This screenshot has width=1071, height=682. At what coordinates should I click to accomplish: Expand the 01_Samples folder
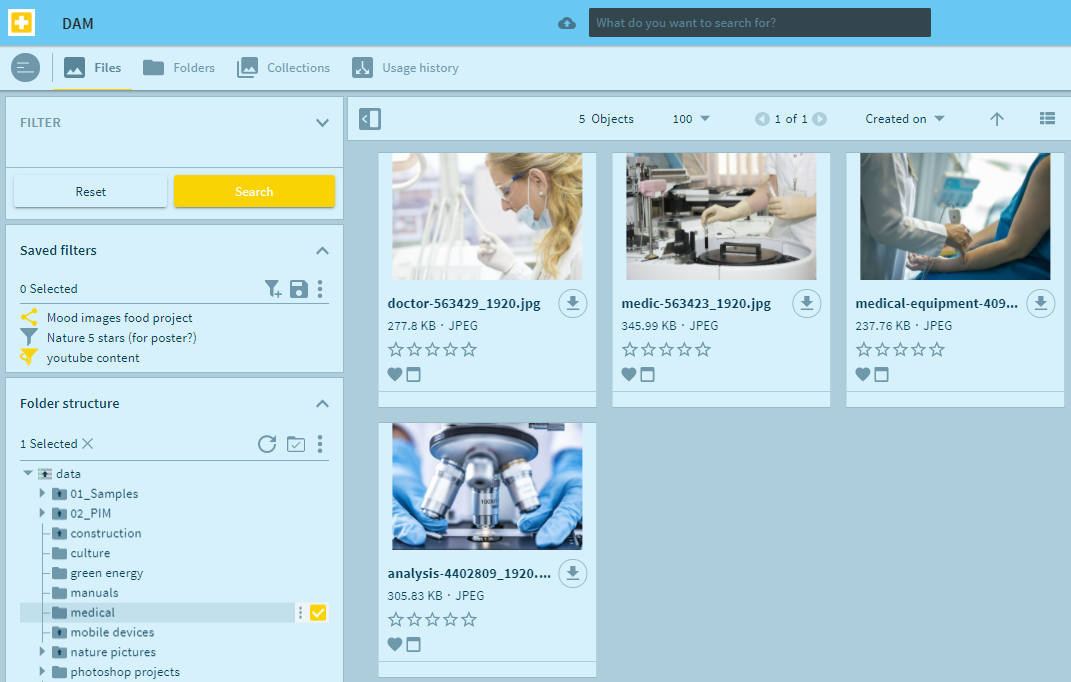click(42, 493)
